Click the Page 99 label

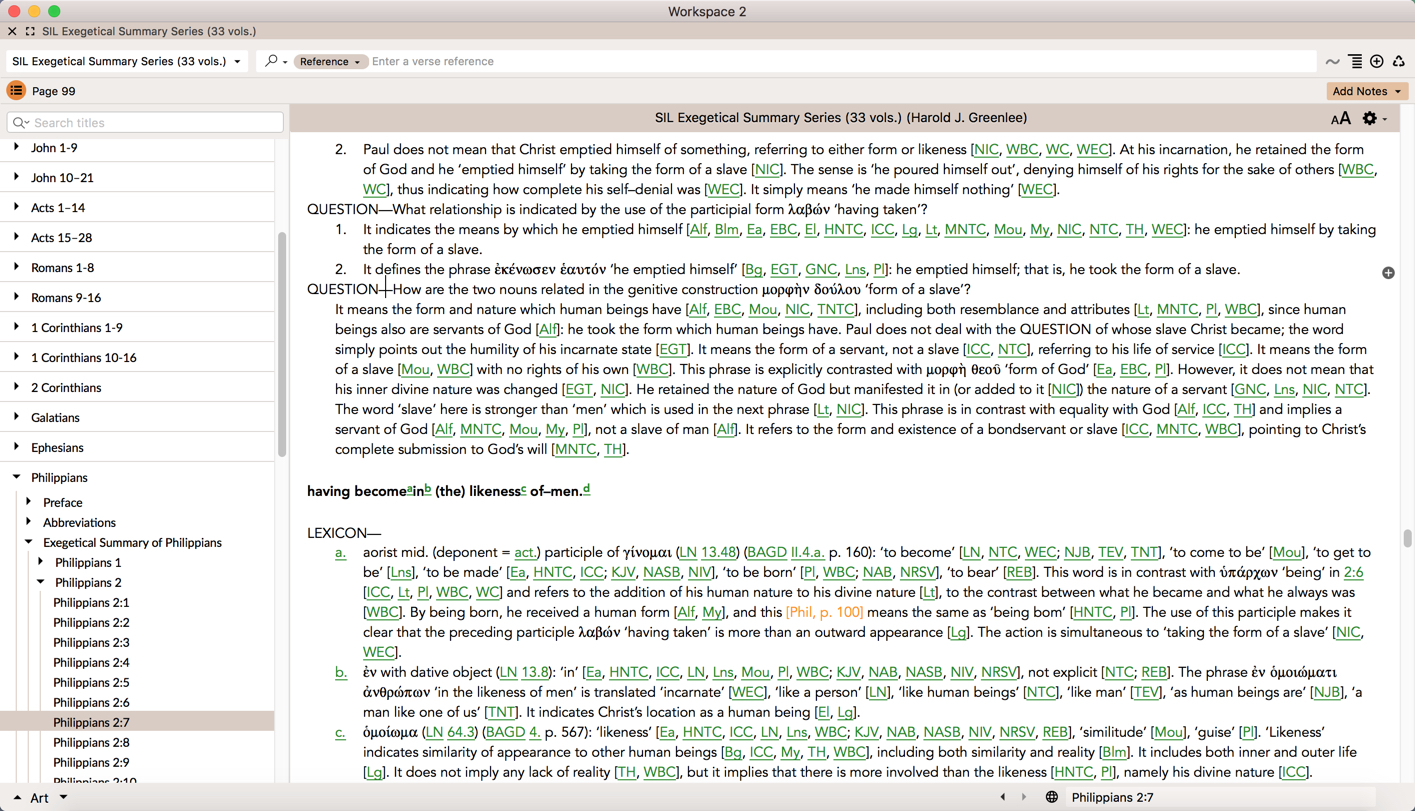[54, 91]
